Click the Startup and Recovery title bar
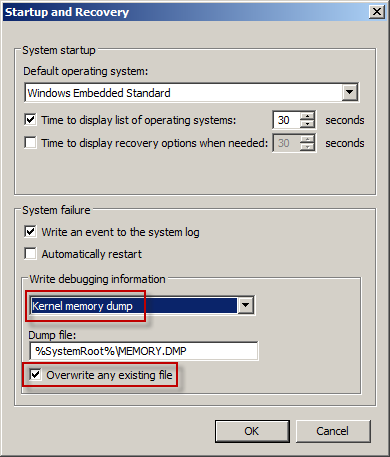 click(187, 12)
